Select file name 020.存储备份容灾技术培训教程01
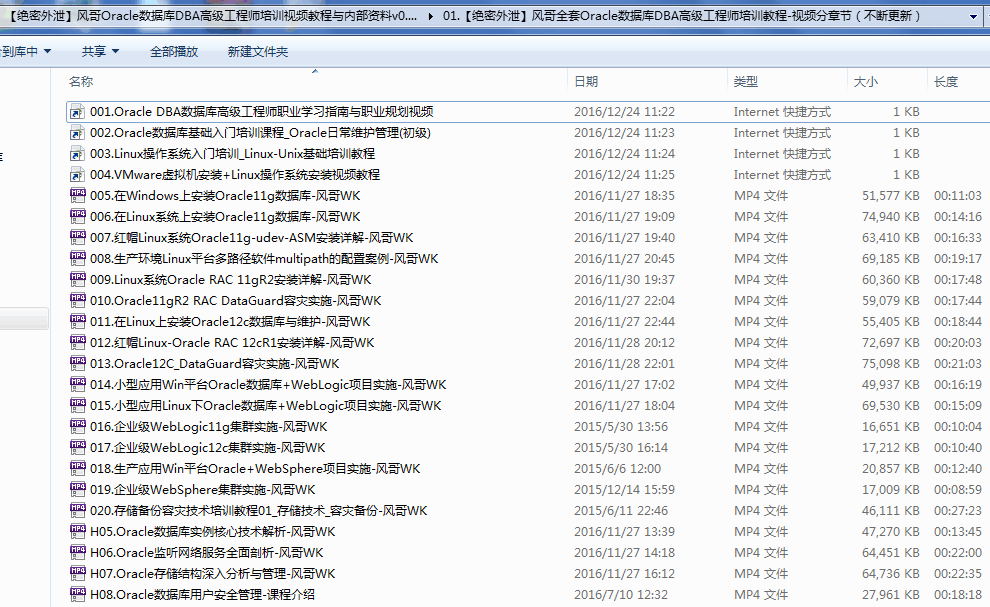 click(x=258, y=510)
